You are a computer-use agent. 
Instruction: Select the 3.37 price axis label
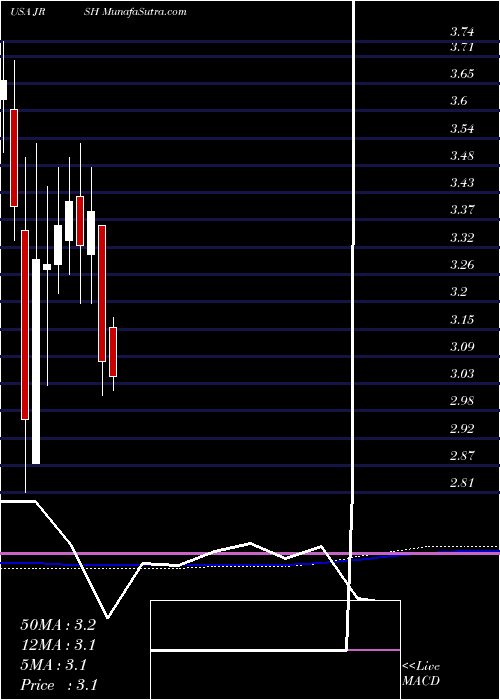pos(462,210)
